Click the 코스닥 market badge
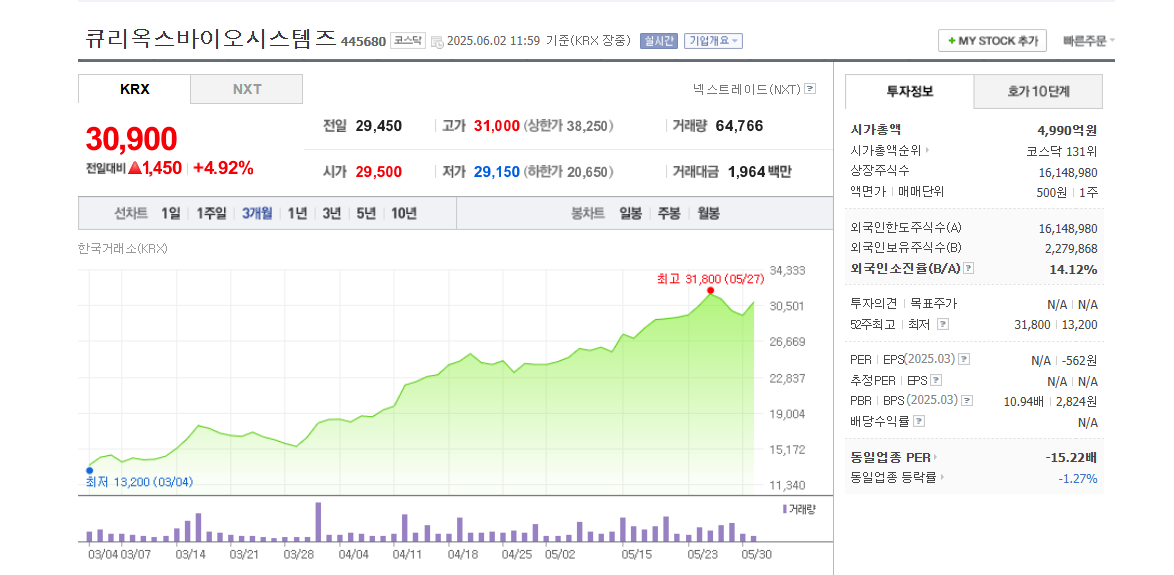Viewport: 1174px width, 575px height. tap(408, 40)
